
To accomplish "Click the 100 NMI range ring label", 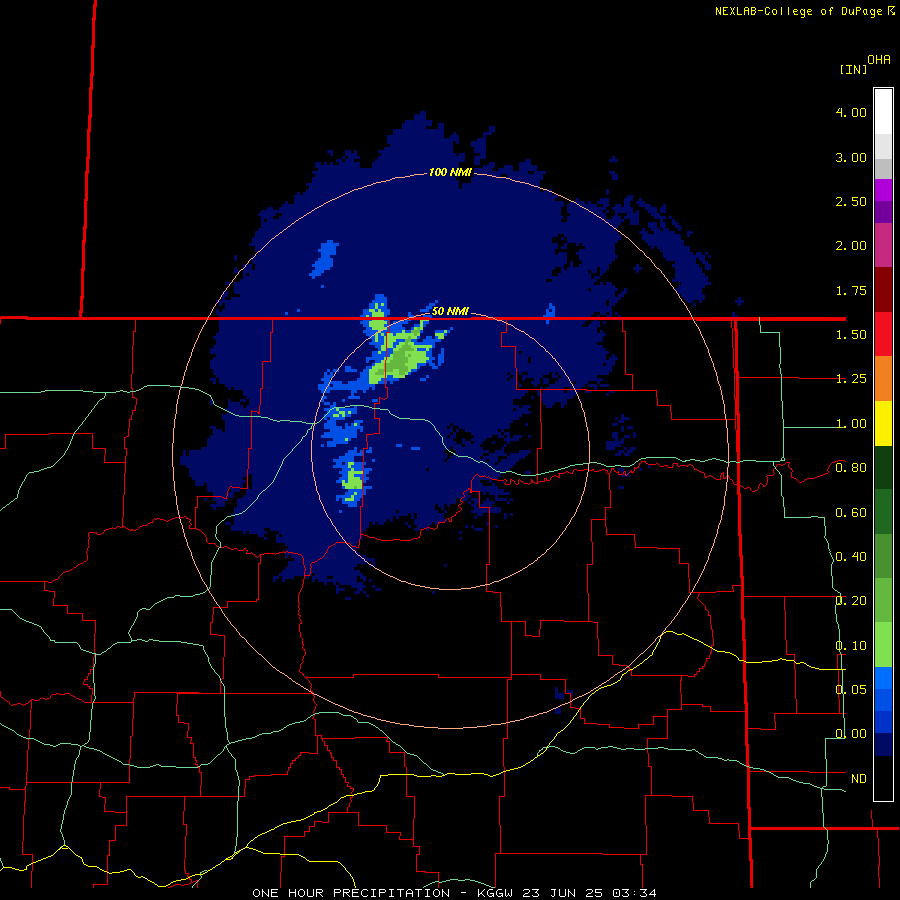I will pyautogui.click(x=450, y=172).
